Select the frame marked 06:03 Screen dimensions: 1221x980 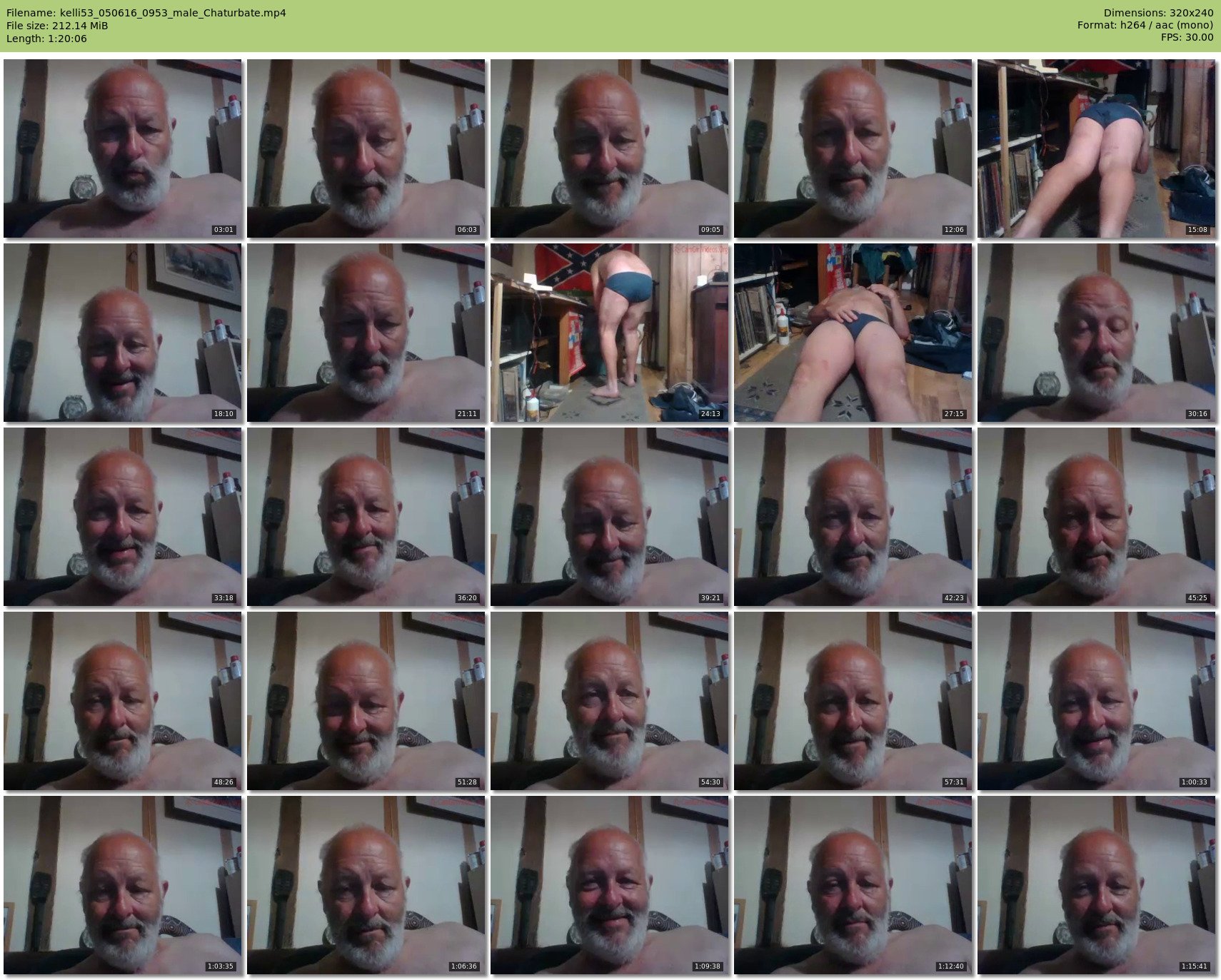pyautogui.click(x=366, y=148)
